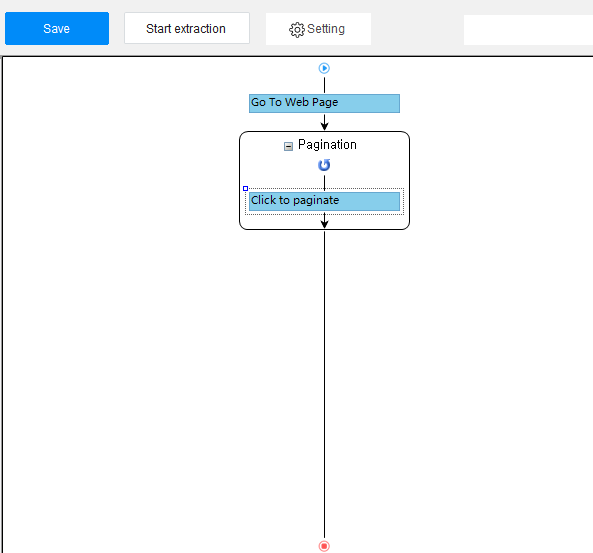593x553 pixels.
Task: Click the blue square selection handle
Action: 245,188
